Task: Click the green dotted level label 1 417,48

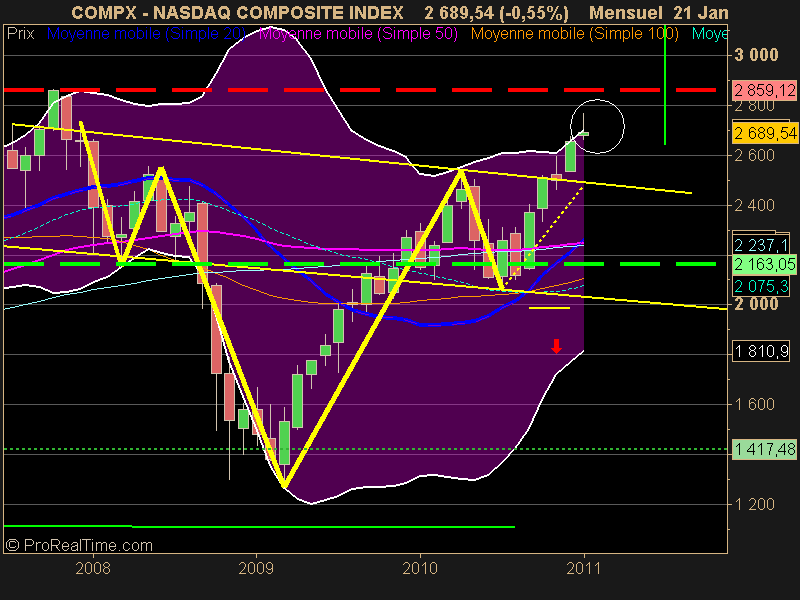Action: 764,449
